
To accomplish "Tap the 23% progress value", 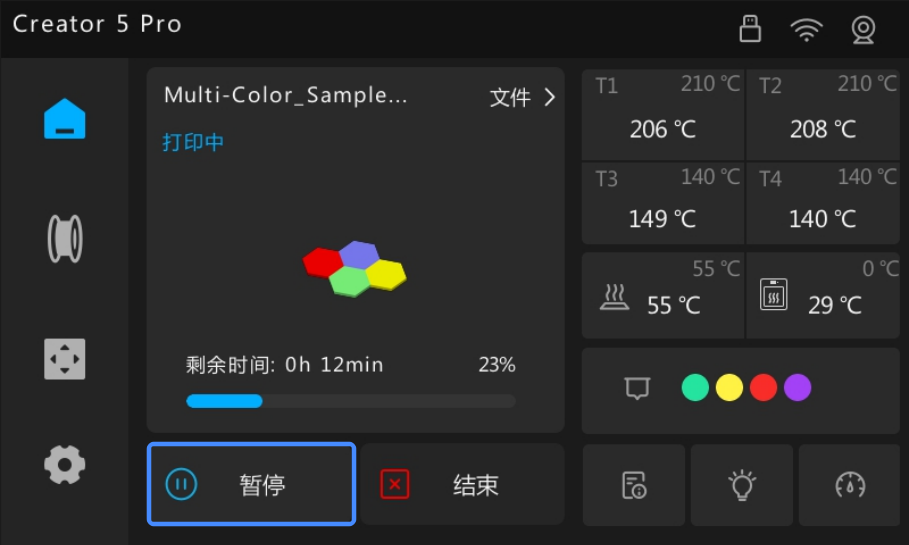I will [497, 365].
